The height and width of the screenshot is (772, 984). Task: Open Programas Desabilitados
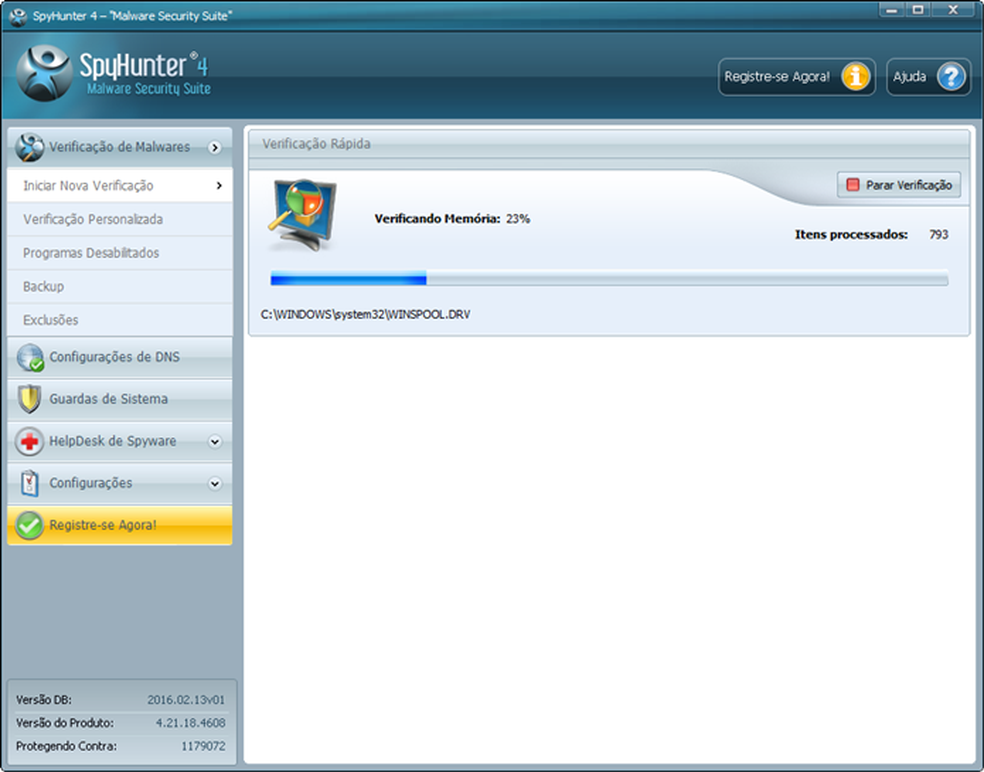pos(120,253)
